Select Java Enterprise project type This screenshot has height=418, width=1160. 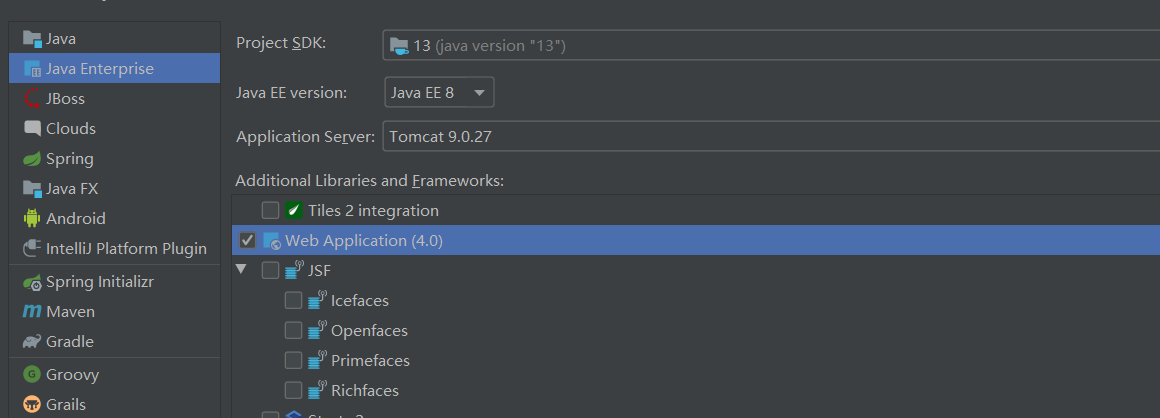[x=100, y=68]
